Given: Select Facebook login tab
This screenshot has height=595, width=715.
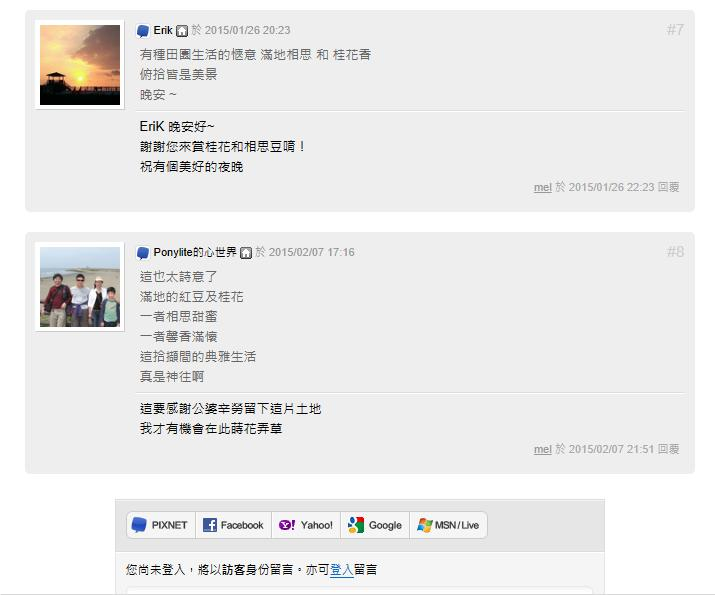Looking at the screenshot, I should coord(233,525).
